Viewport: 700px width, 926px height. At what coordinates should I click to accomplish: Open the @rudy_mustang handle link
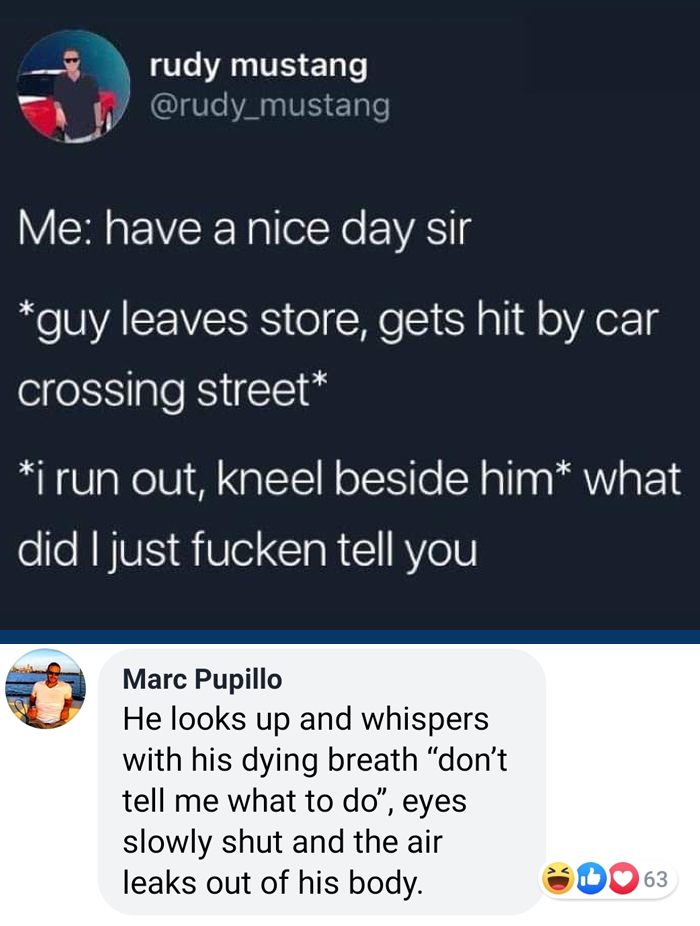[270, 106]
